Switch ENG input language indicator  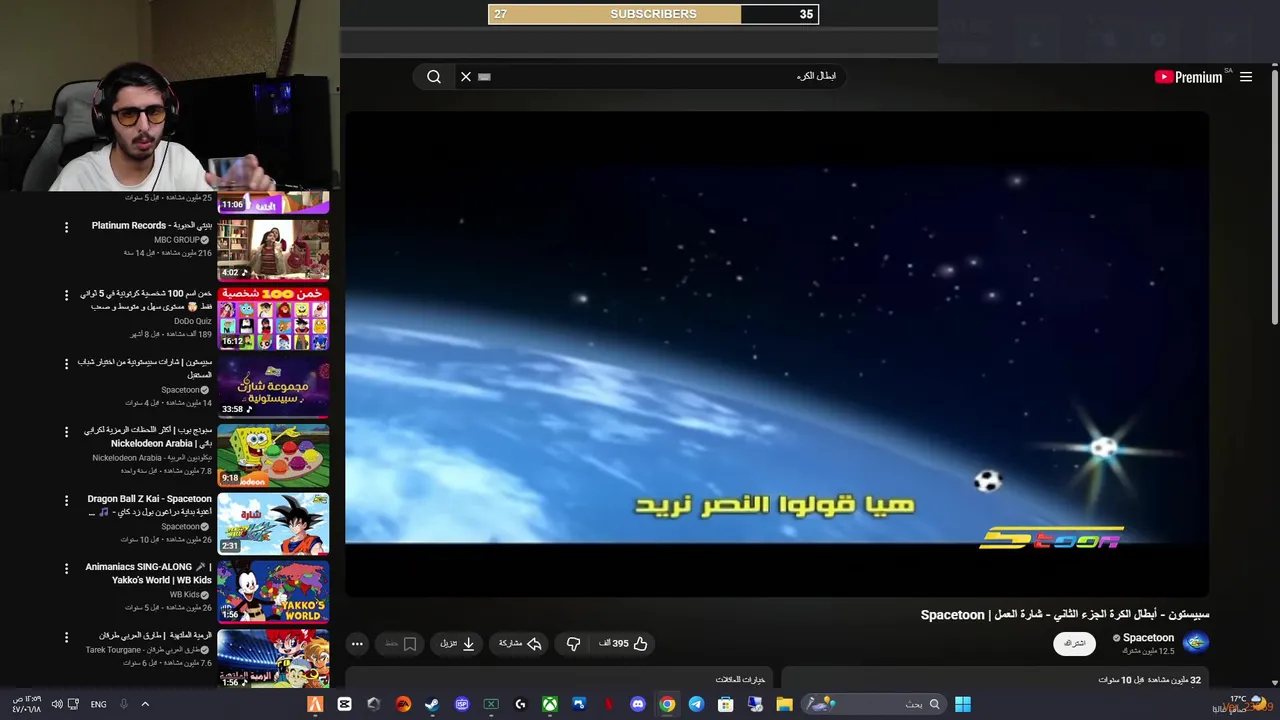[x=98, y=704]
